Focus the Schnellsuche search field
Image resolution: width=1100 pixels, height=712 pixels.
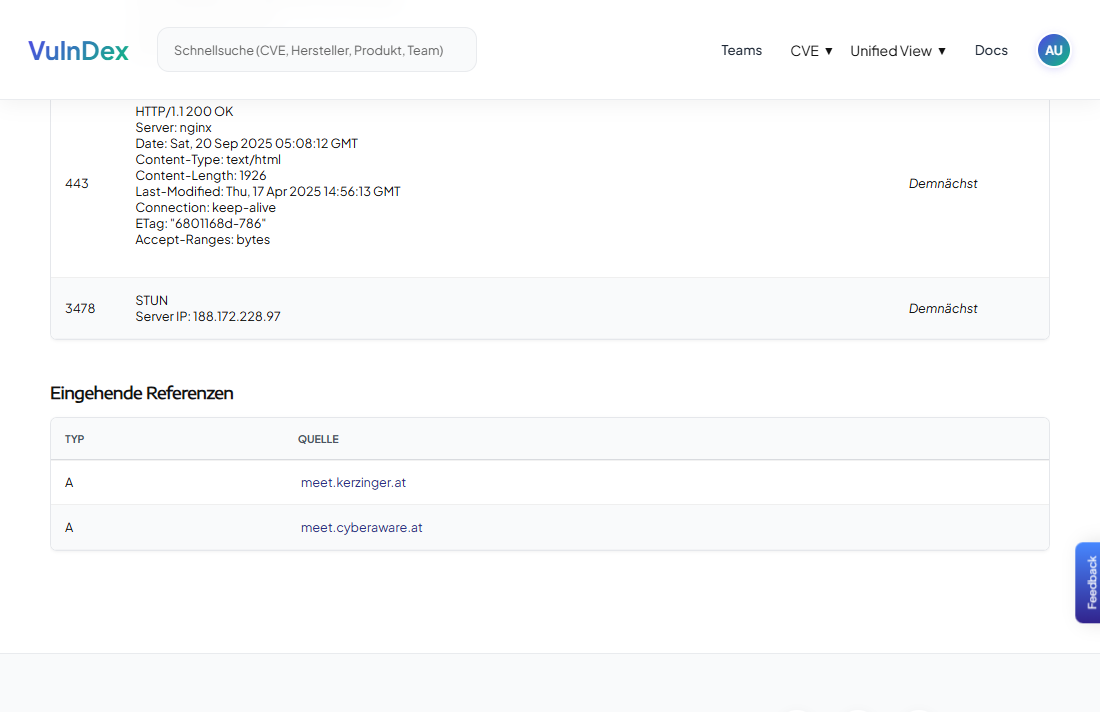click(316, 50)
